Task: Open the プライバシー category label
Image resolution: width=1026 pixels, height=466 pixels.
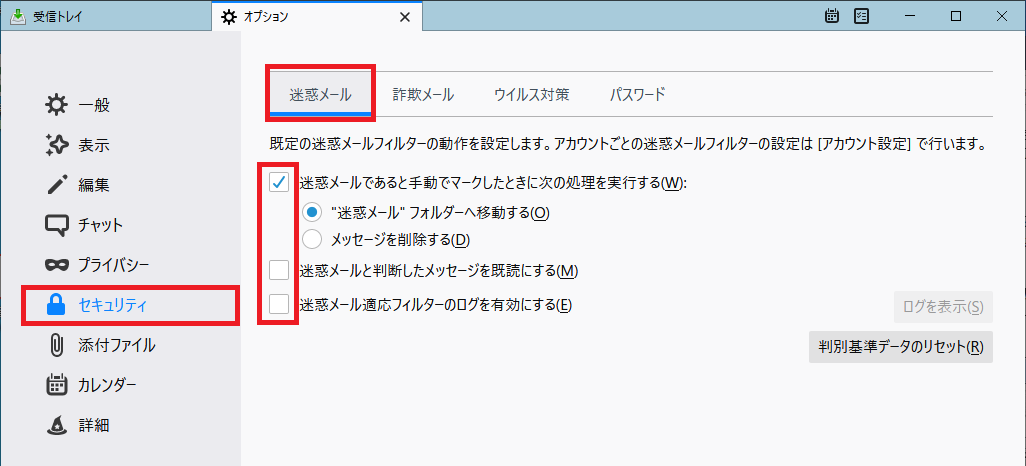Action: [x=114, y=264]
